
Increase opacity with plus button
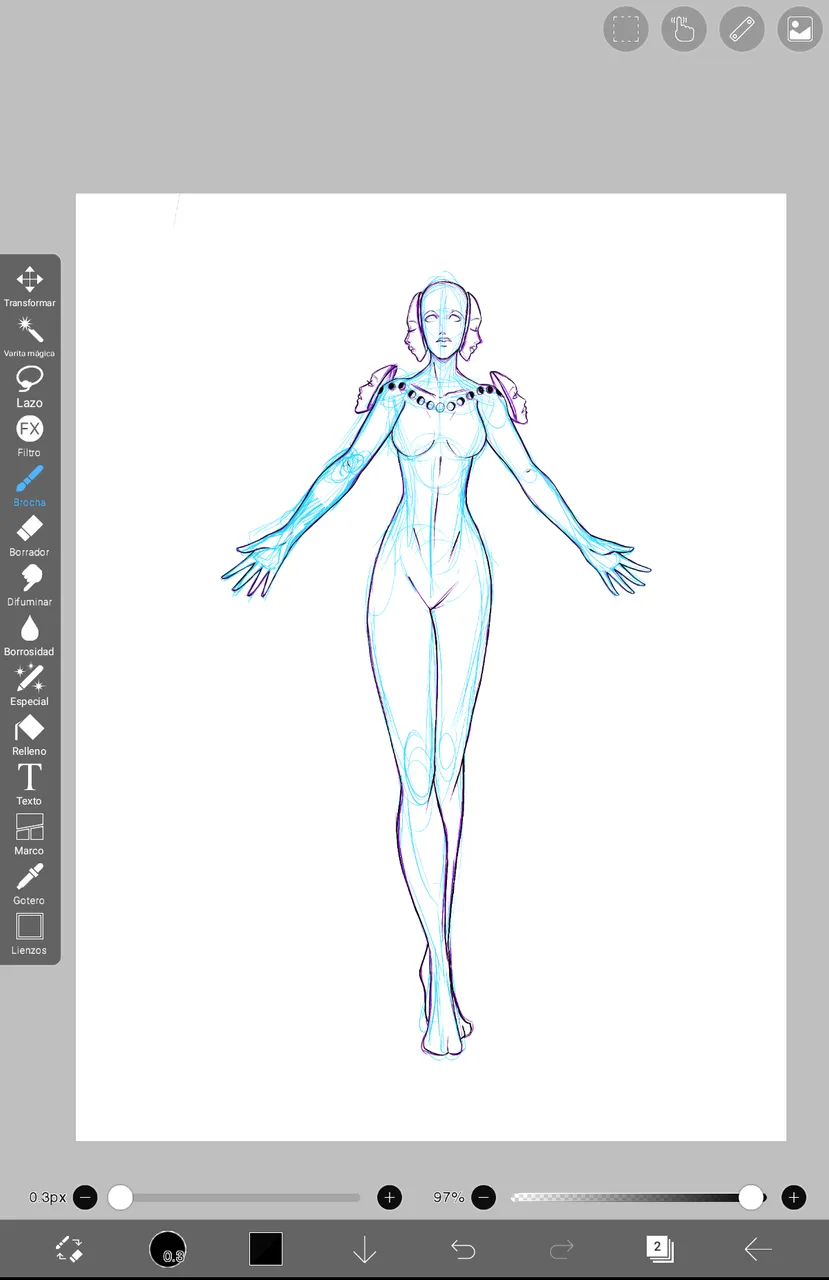click(x=794, y=1197)
